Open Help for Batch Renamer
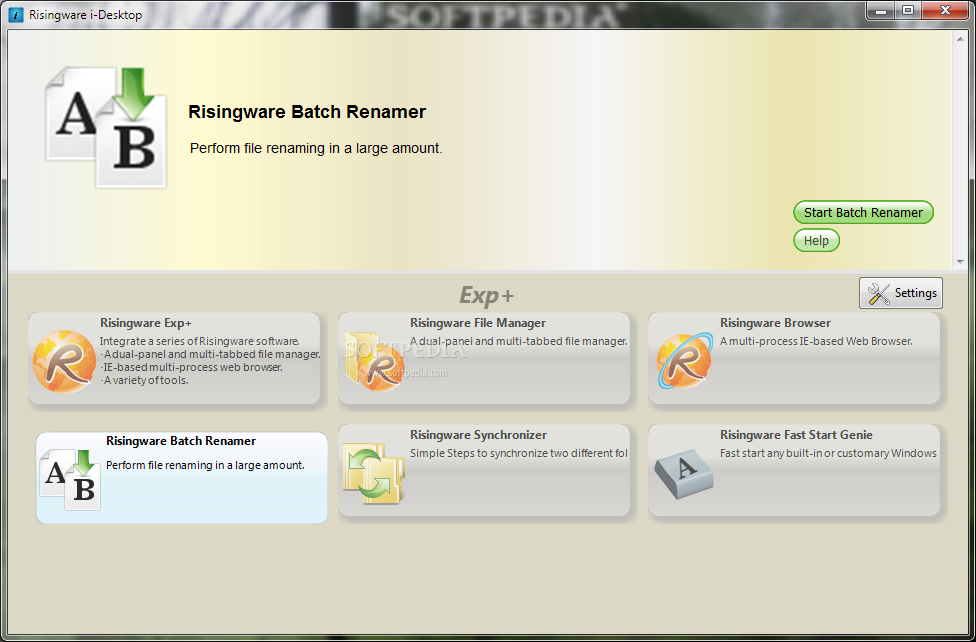Image resolution: width=976 pixels, height=642 pixels. point(816,240)
